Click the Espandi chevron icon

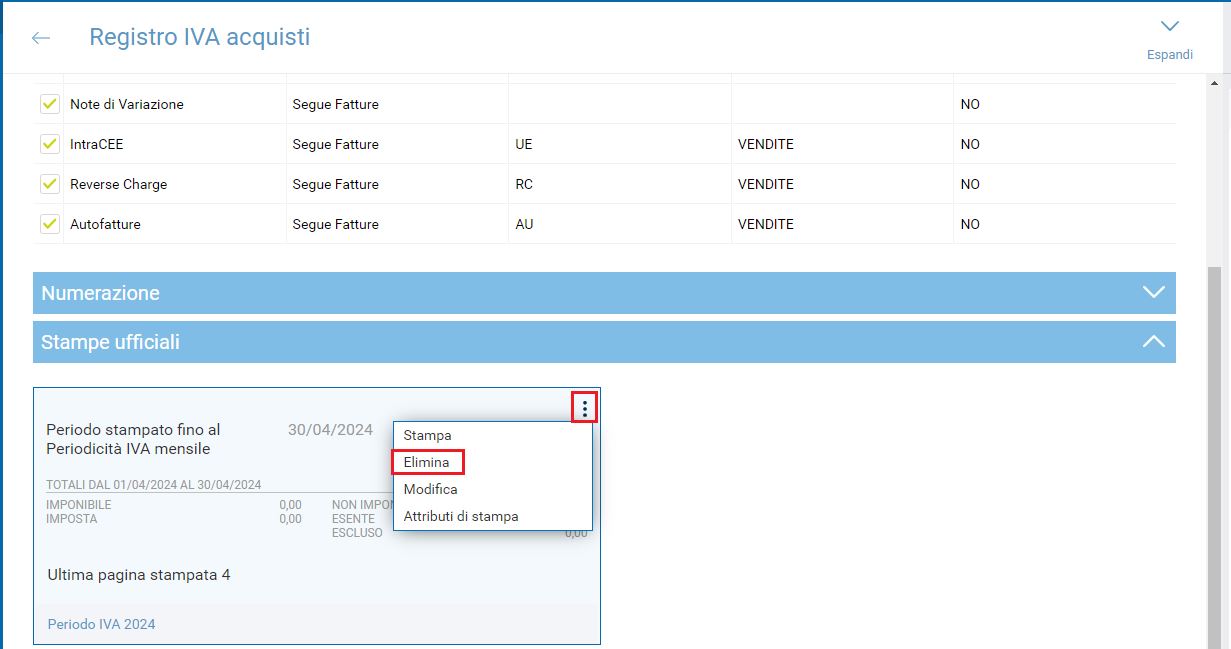1170,26
